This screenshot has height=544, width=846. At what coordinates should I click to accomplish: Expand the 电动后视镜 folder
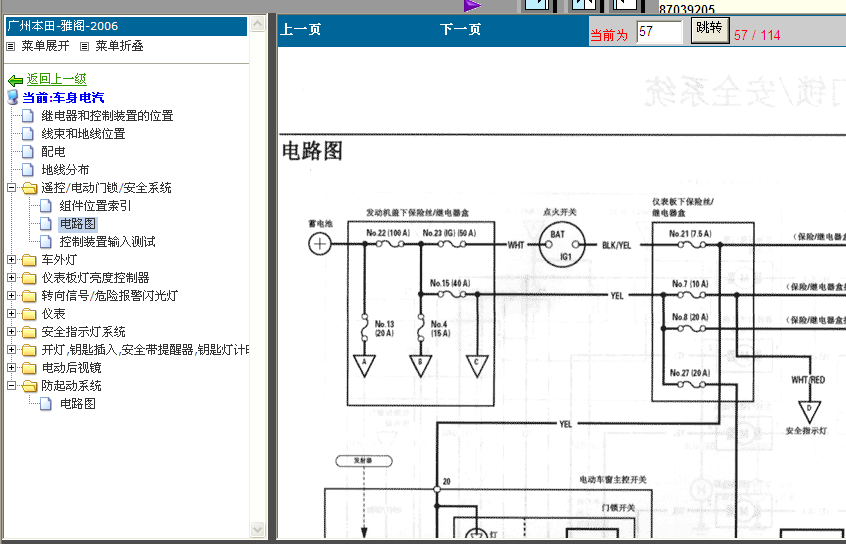tap(11, 368)
